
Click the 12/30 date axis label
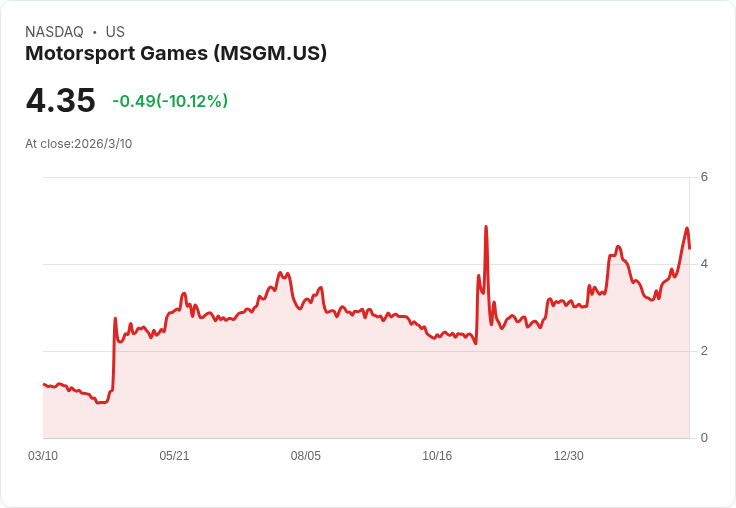coord(568,456)
